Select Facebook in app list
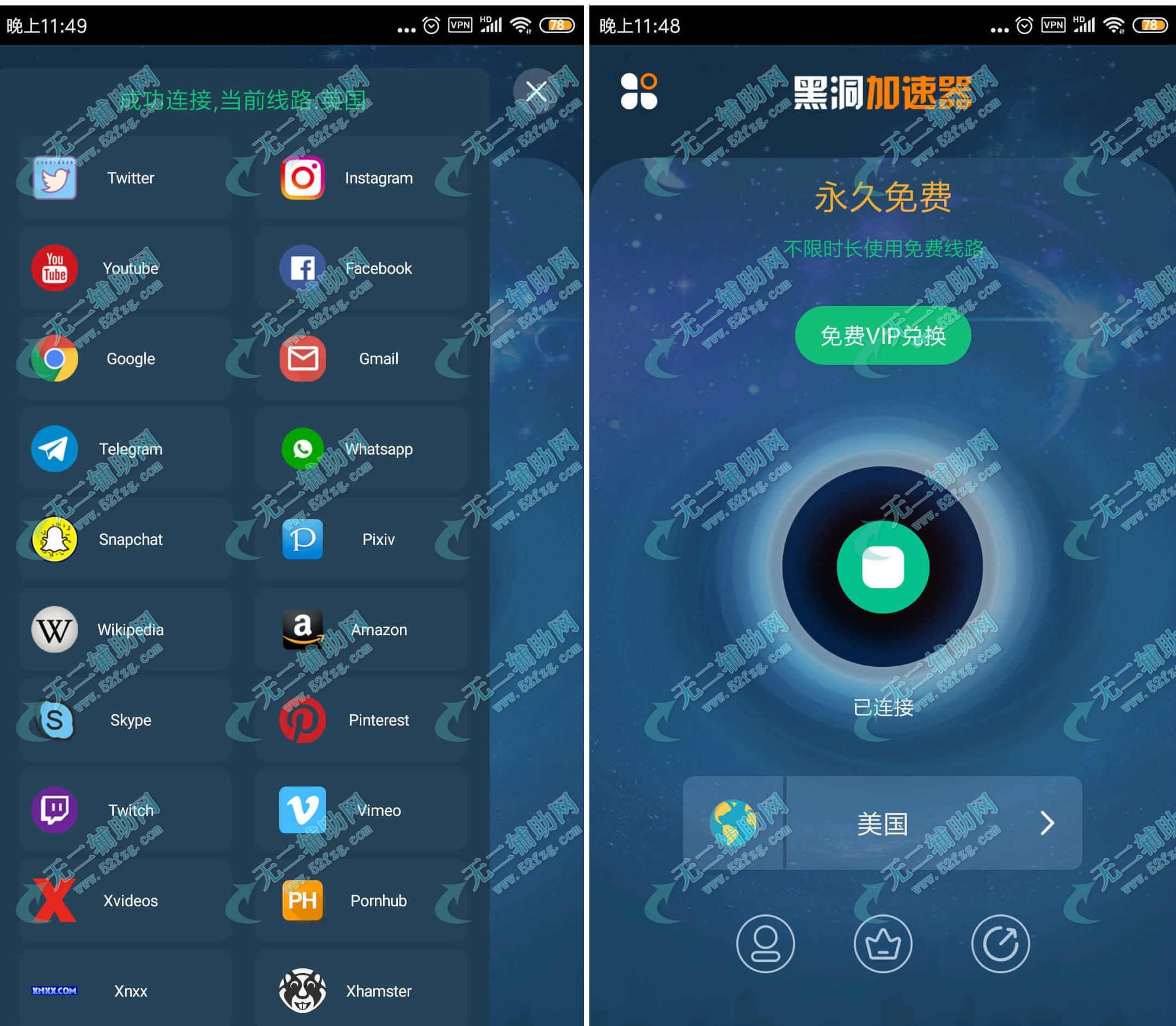Viewport: 1176px width, 1026px height. click(380, 268)
